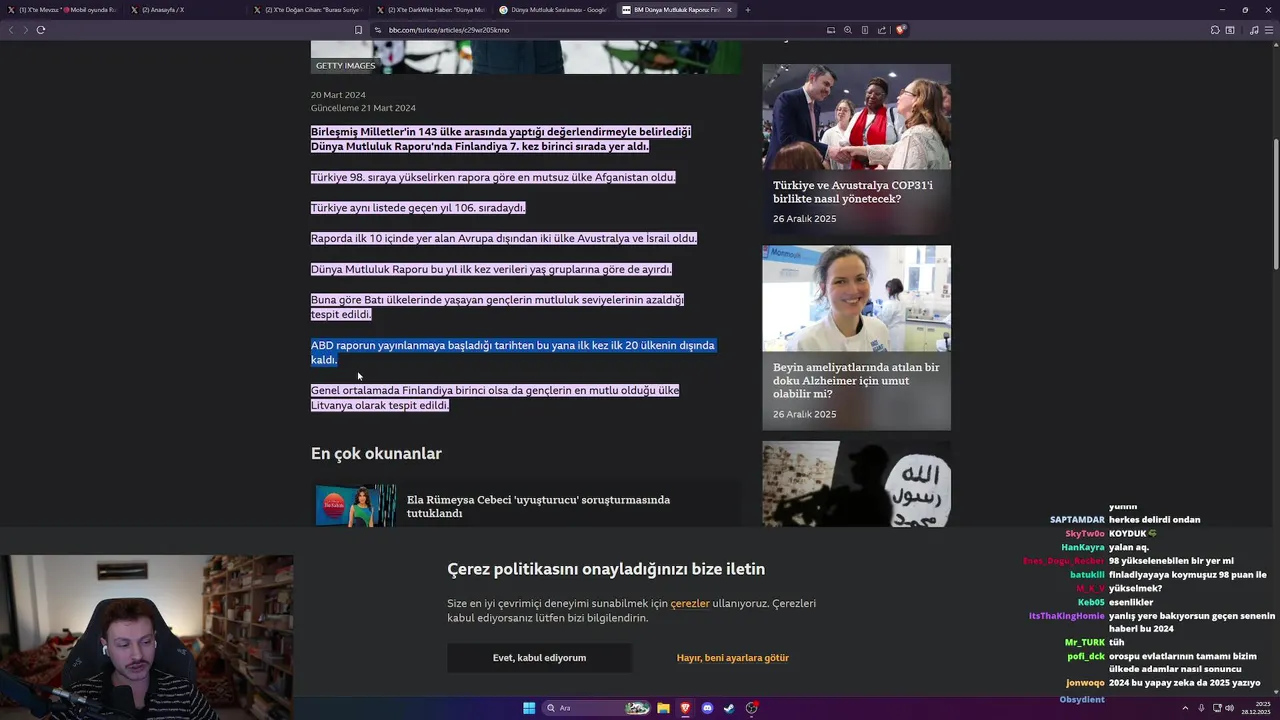The image size is (1280, 720).
Task: Open Türkiye ve Avustralya COP31 article
Action: [x=853, y=192]
